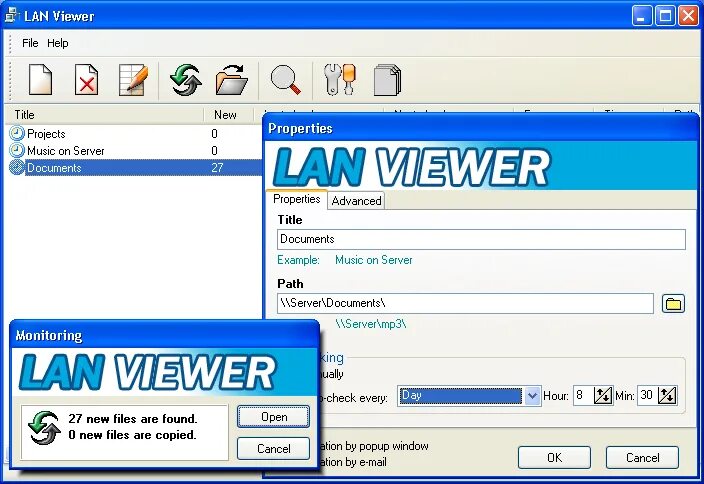Click Cancel in the Monitoring popup
This screenshot has width=704, height=484.
273,449
